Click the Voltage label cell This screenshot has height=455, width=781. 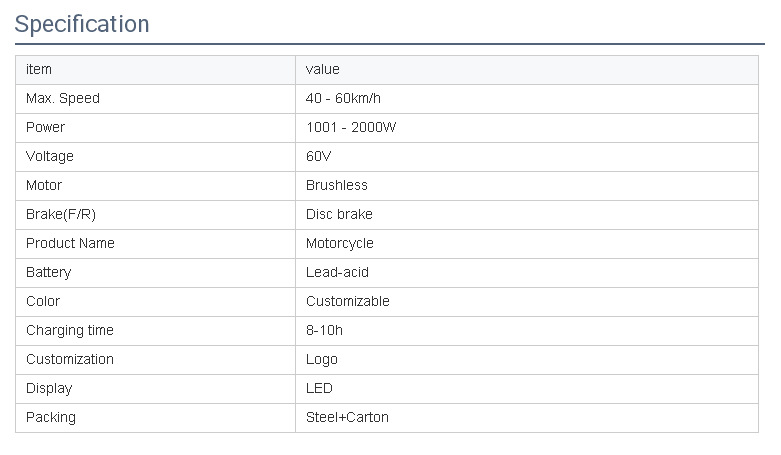(x=50, y=156)
